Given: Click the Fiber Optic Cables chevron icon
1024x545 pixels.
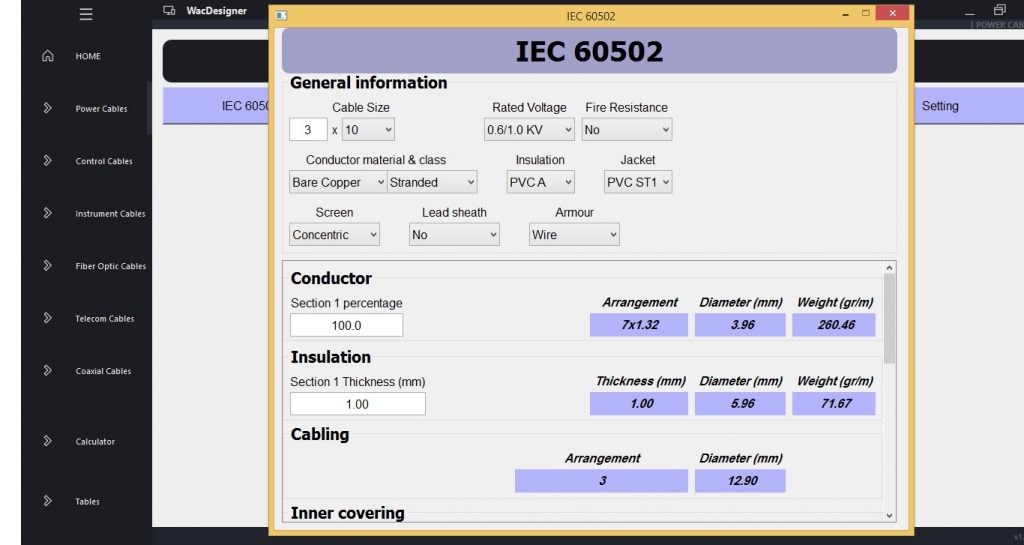Looking at the screenshot, I should (47, 266).
